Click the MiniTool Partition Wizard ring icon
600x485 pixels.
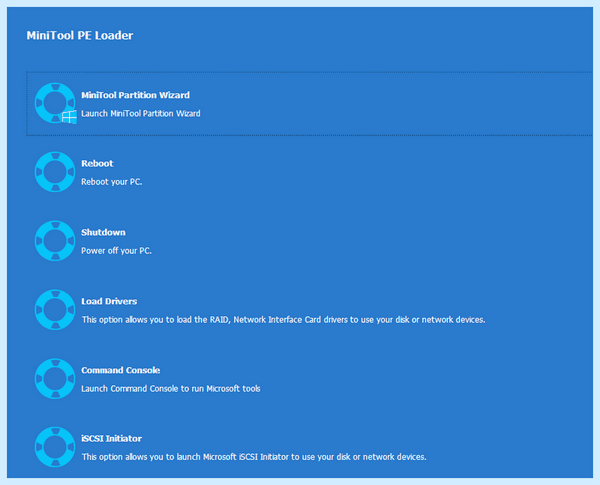[55, 103]
